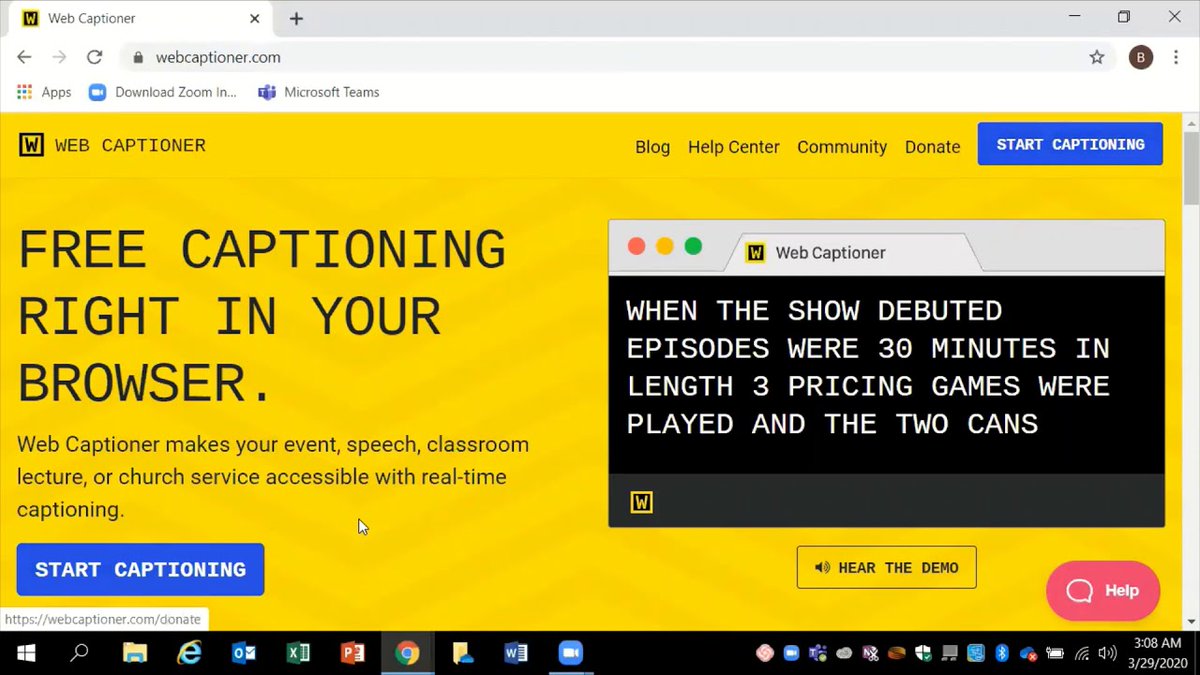Go forward in Chrome browser
The height and width of the screenshot is (675, 1200).
point(59,57)
